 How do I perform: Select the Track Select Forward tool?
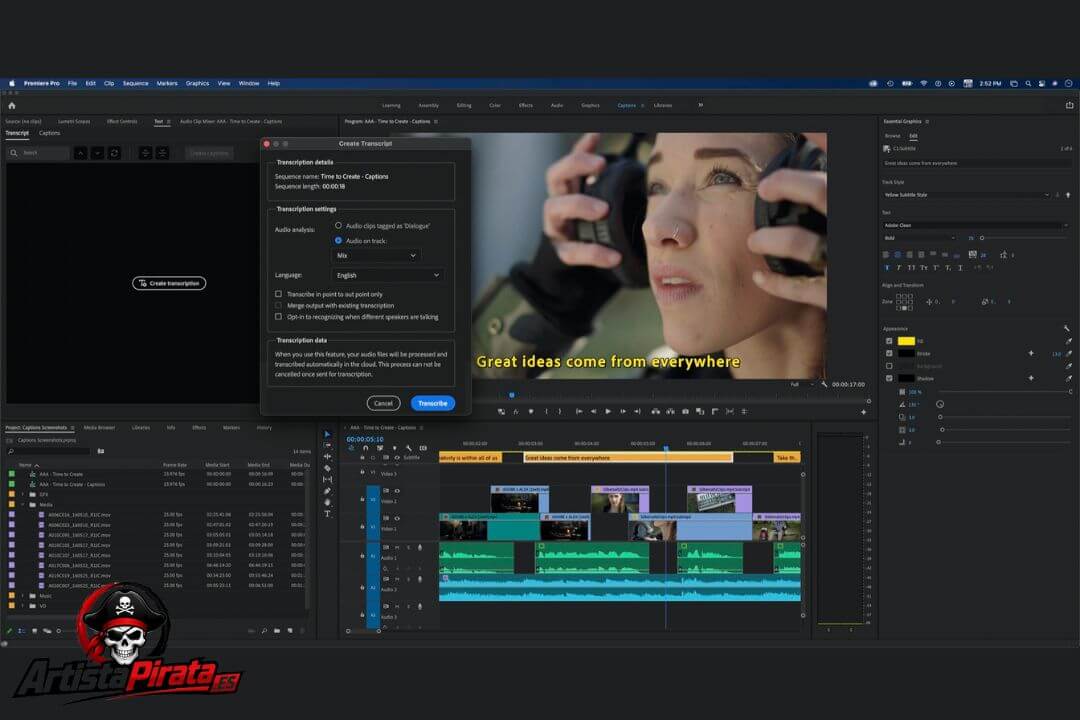[327, 446]
